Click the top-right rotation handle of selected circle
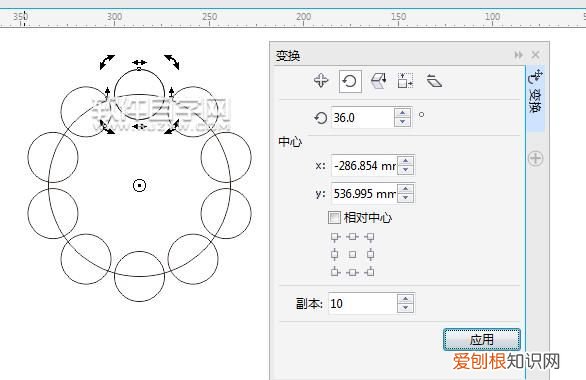Screen dimensions: 586x380 (x=172, y=62)
